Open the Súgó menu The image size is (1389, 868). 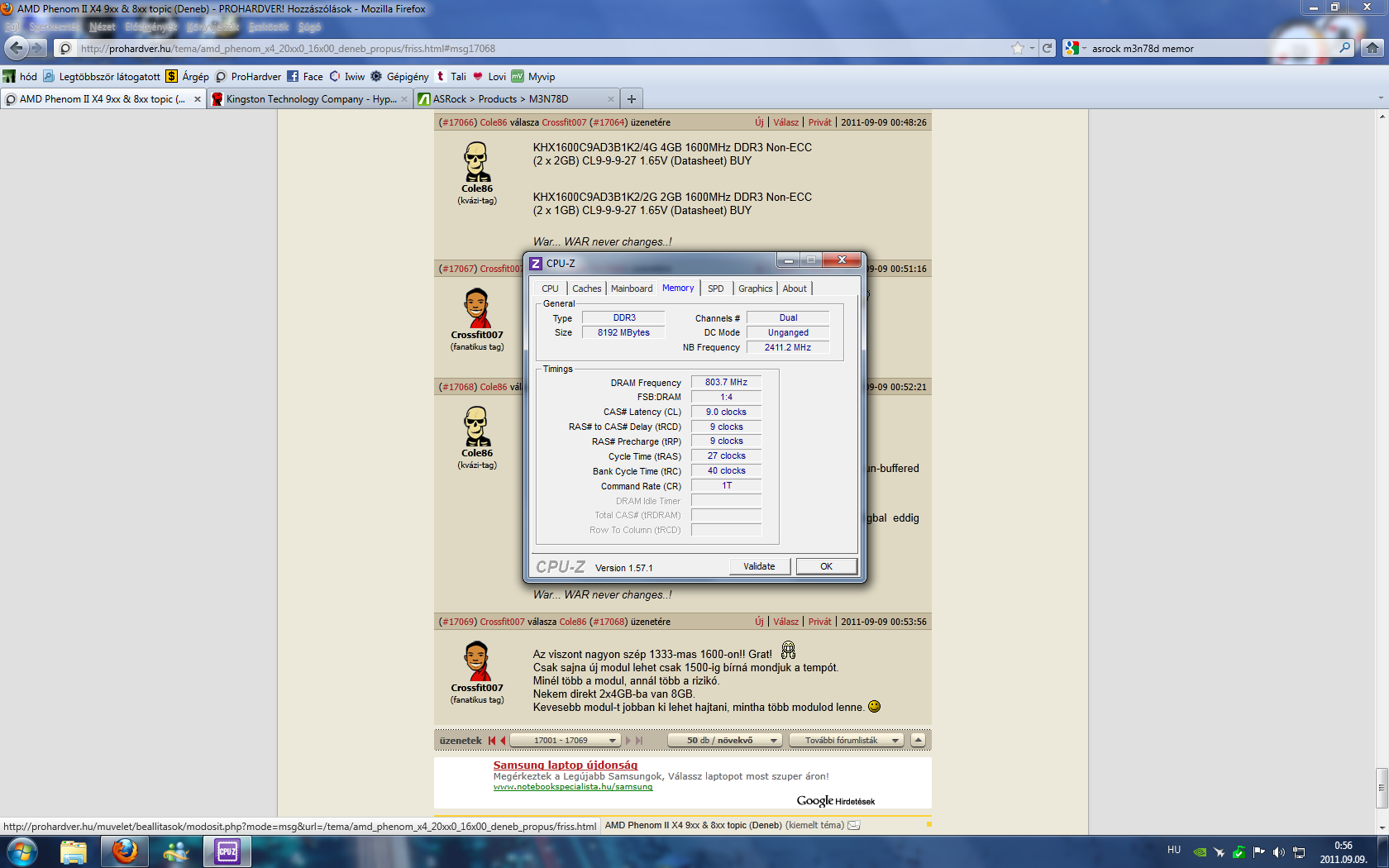click(309, 27)
